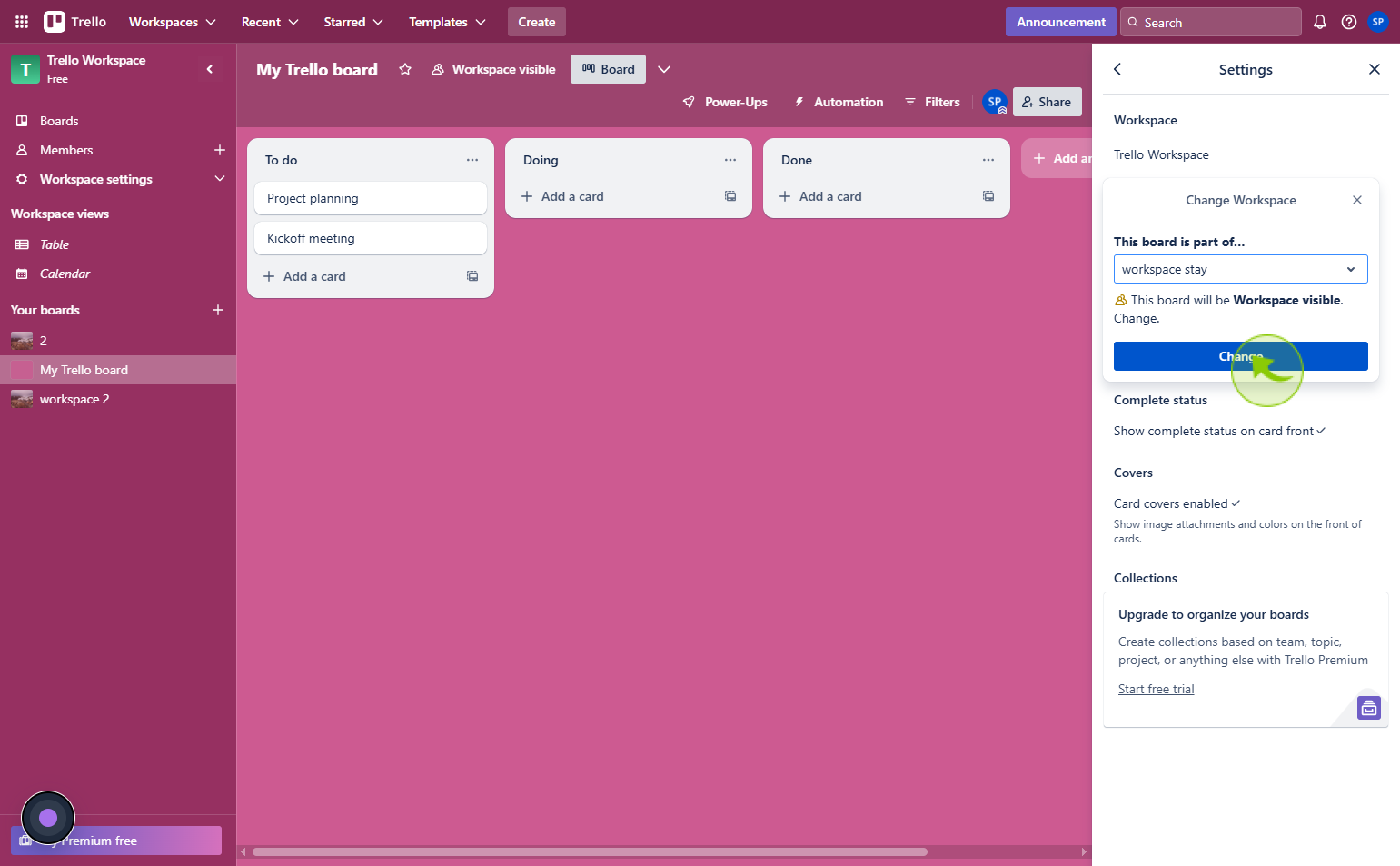Open the To do list actions menu
The image size is (1400, 866).
[x=472, y=160]
